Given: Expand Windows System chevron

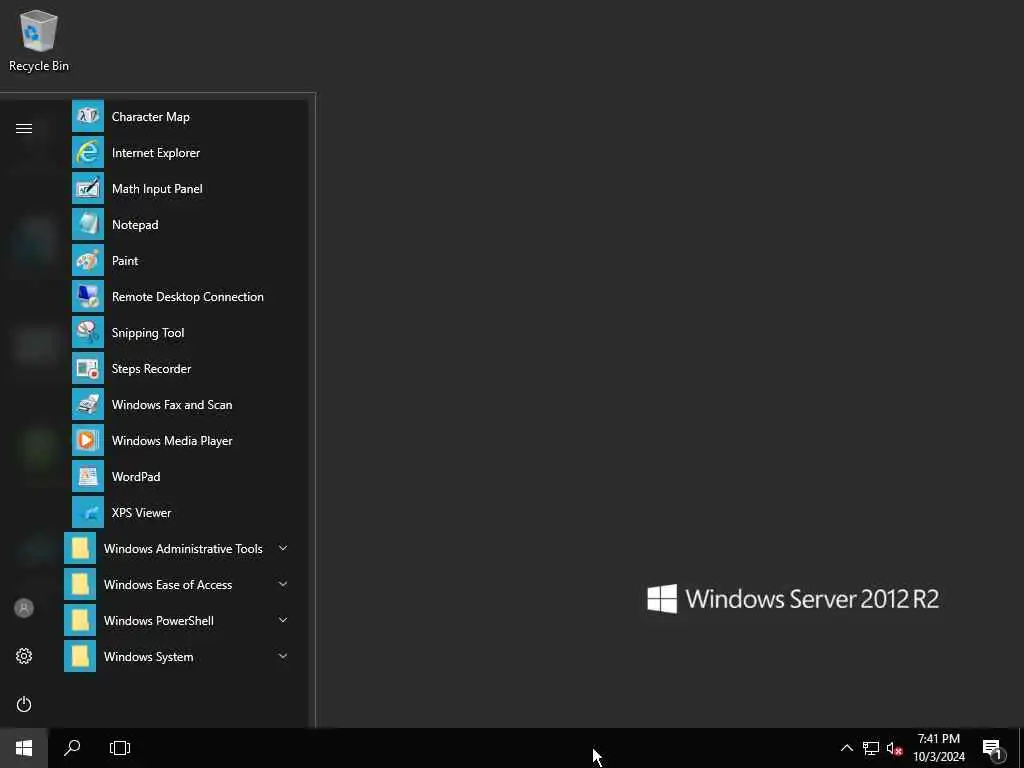Looking at the screenshot, I should 283,656.
